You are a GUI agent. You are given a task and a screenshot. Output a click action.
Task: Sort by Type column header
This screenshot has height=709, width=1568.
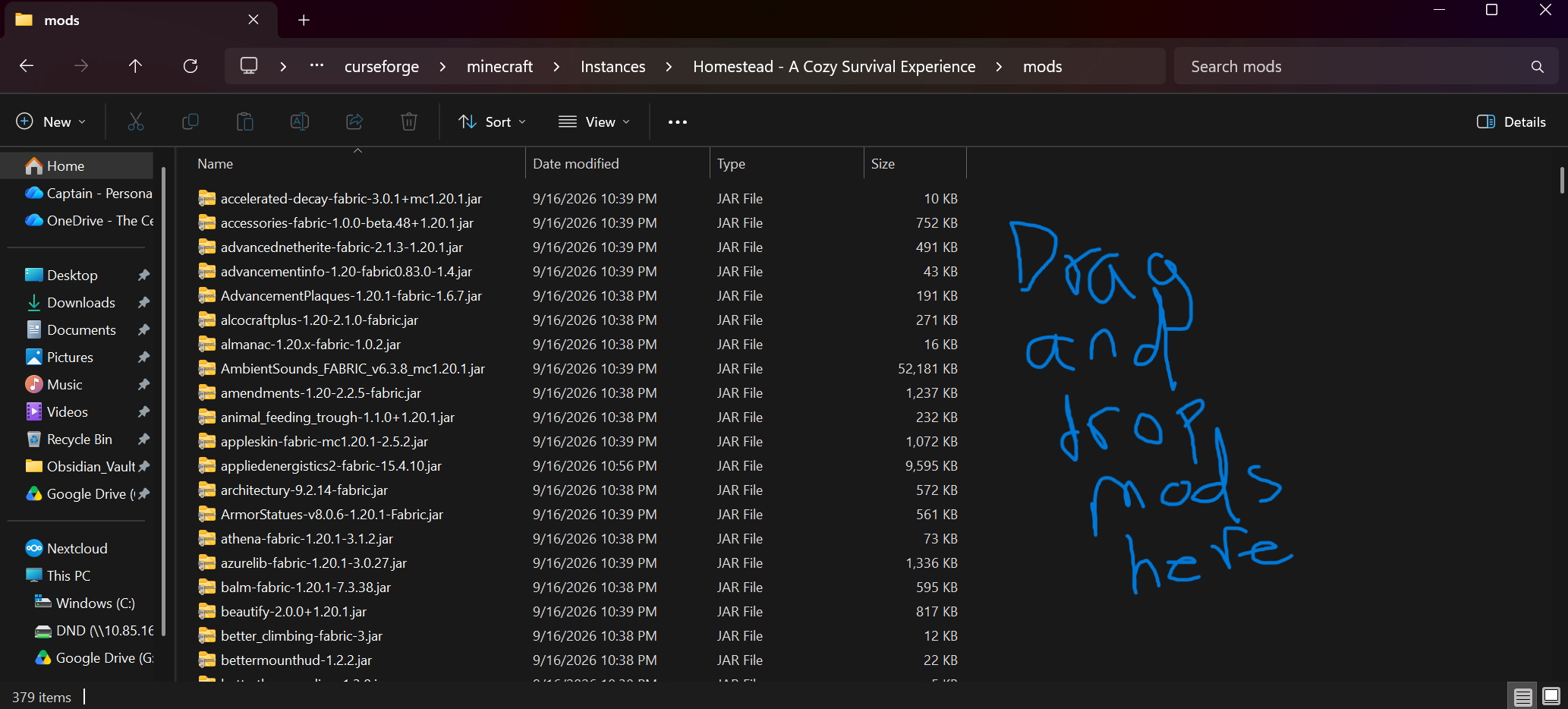coord(786,163)
